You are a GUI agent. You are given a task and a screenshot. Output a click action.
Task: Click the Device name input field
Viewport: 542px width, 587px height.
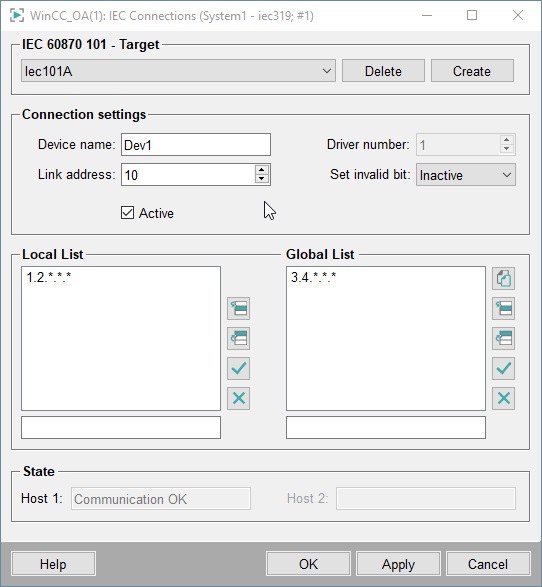[x=196, y=145]
